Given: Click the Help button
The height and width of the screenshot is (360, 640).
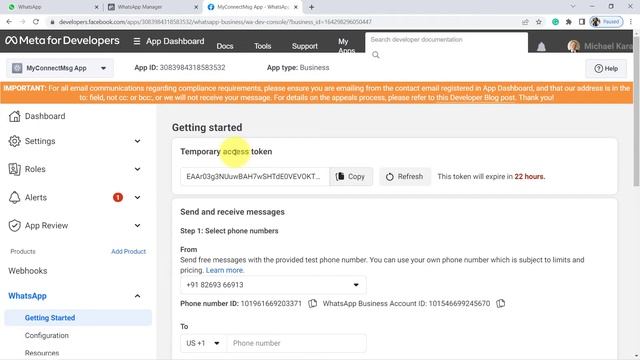Looking at the screenshot, I should [606, 69].
